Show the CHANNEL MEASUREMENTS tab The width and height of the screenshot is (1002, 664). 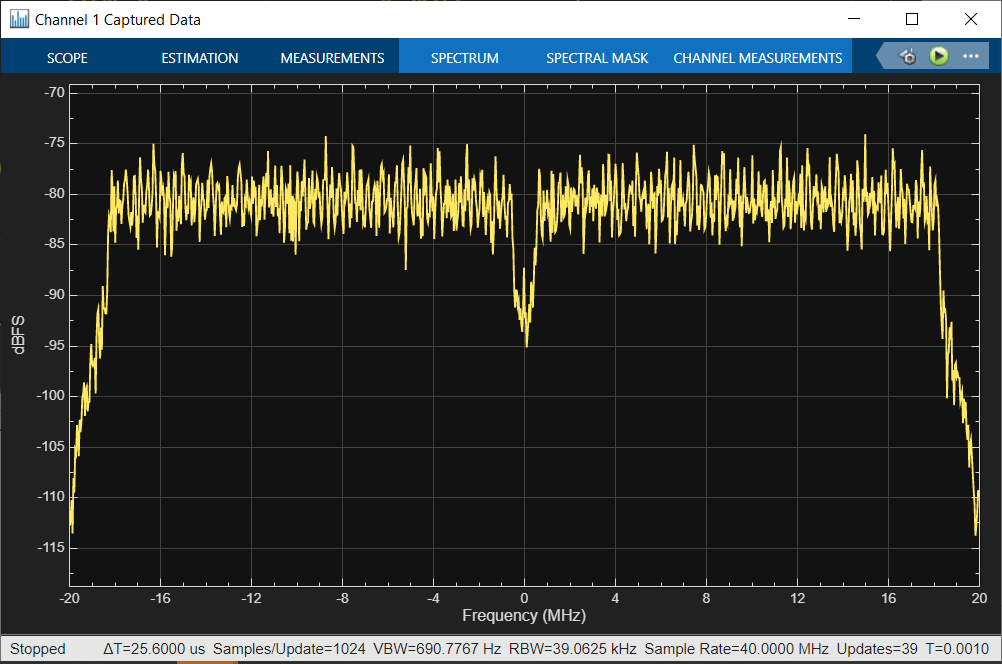(x=757, y=58)
